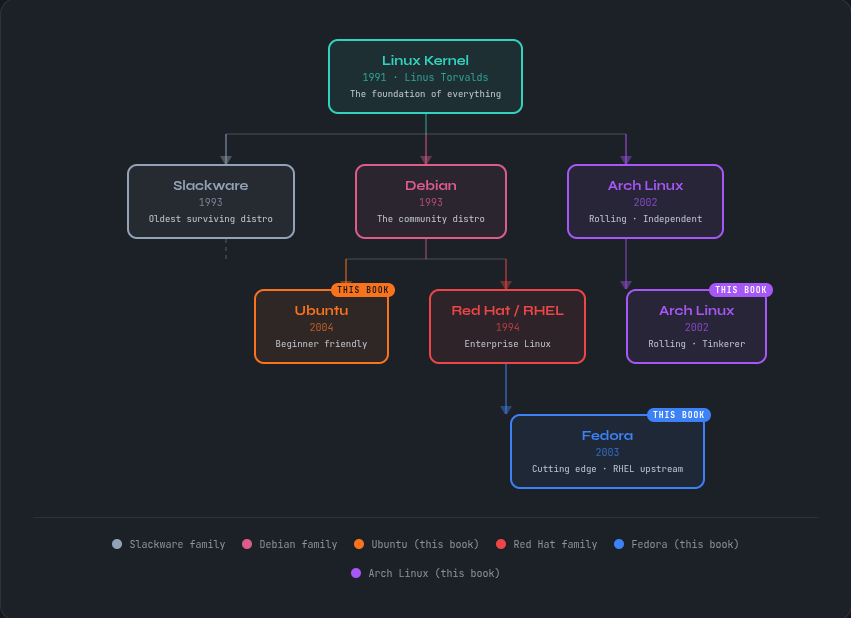Select the Debian community distro node
851x618 pixels.
430,201
